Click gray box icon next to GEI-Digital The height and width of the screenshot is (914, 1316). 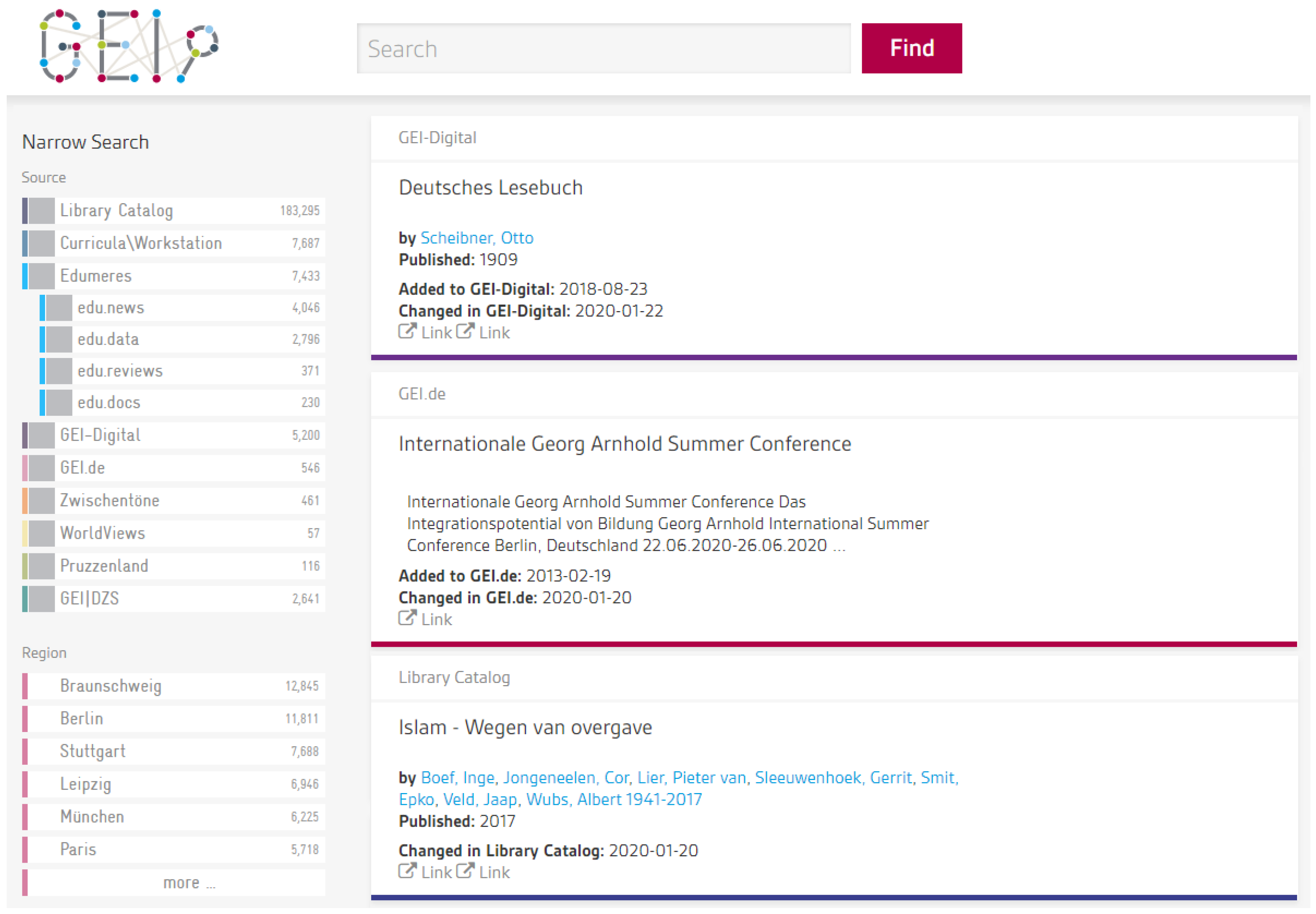pos(41,435)
